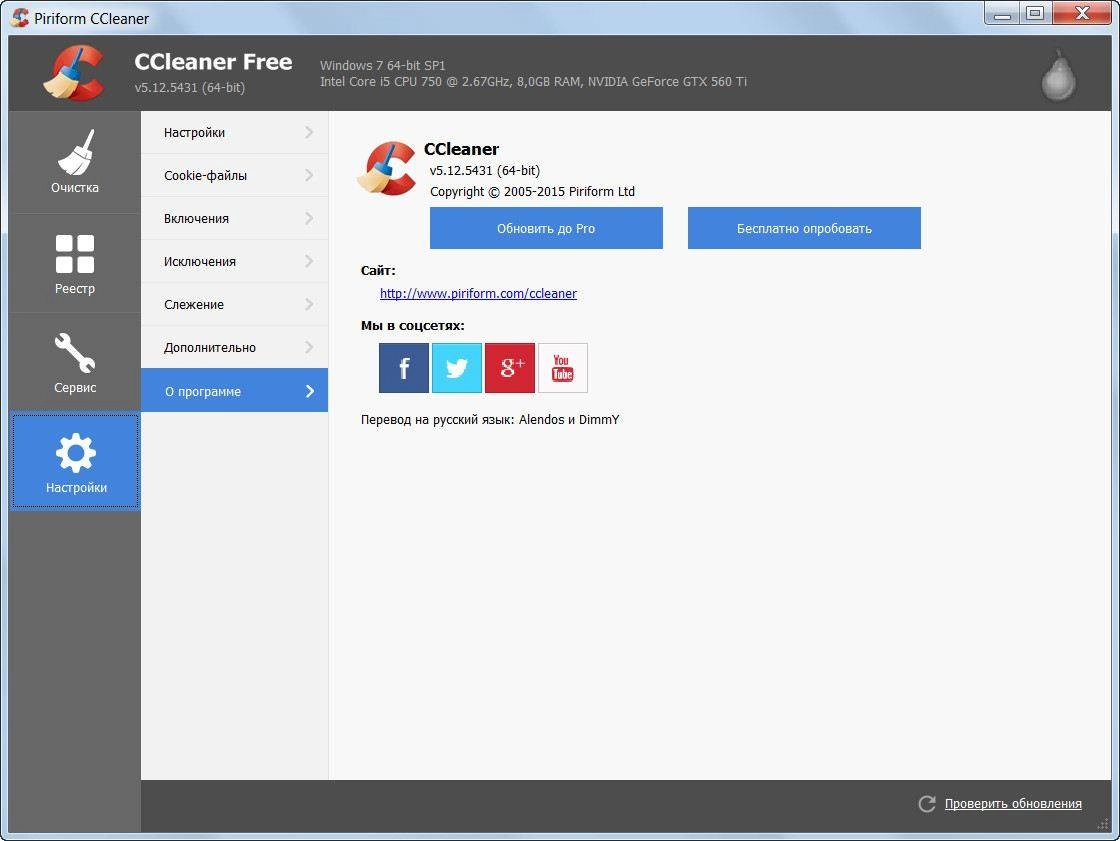This screenshot has width=1120, height=841.
Task: Open the Очистка cleaner section
Action: (75, 161)
